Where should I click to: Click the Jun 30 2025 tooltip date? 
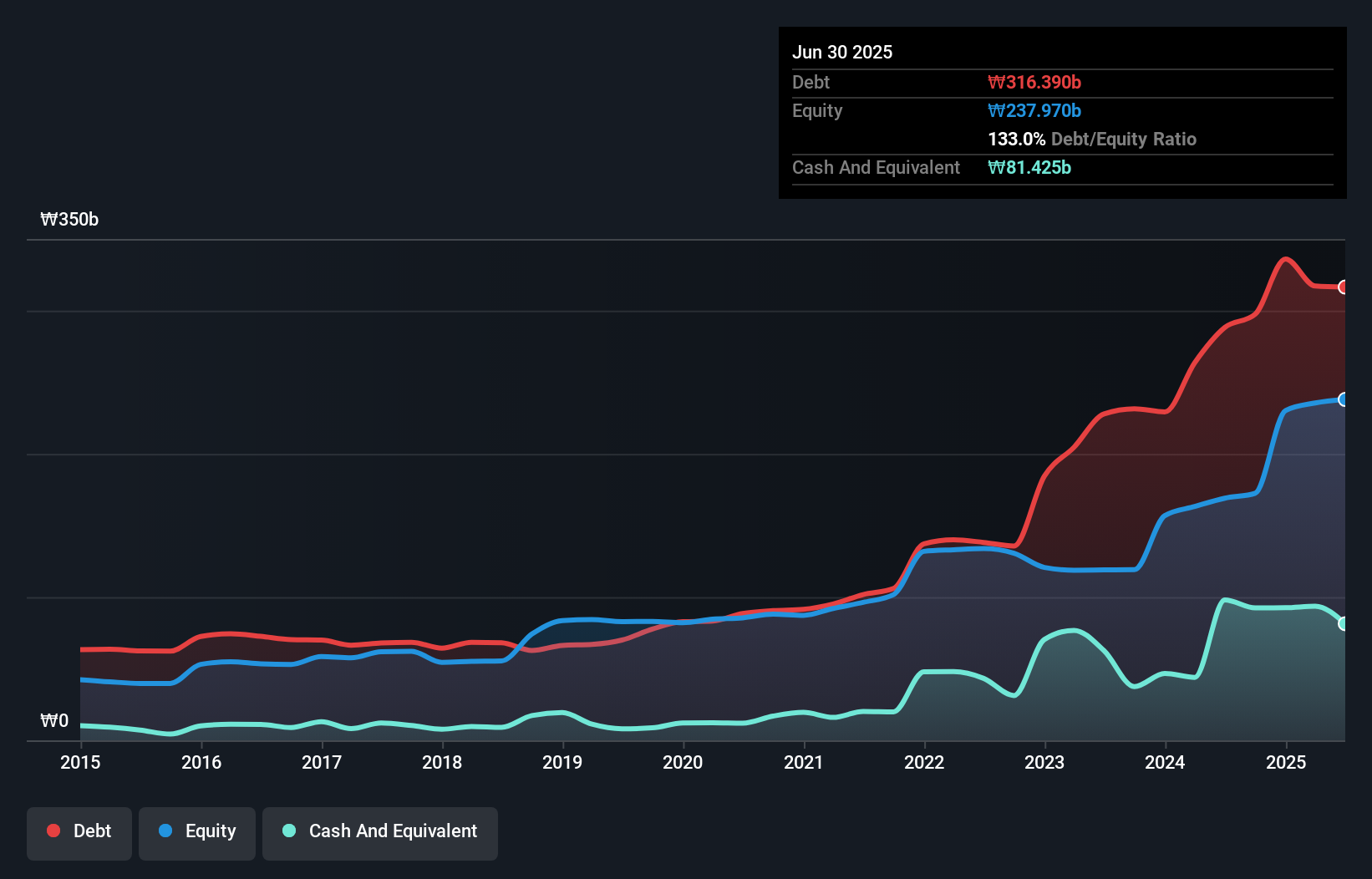point(842,52)
